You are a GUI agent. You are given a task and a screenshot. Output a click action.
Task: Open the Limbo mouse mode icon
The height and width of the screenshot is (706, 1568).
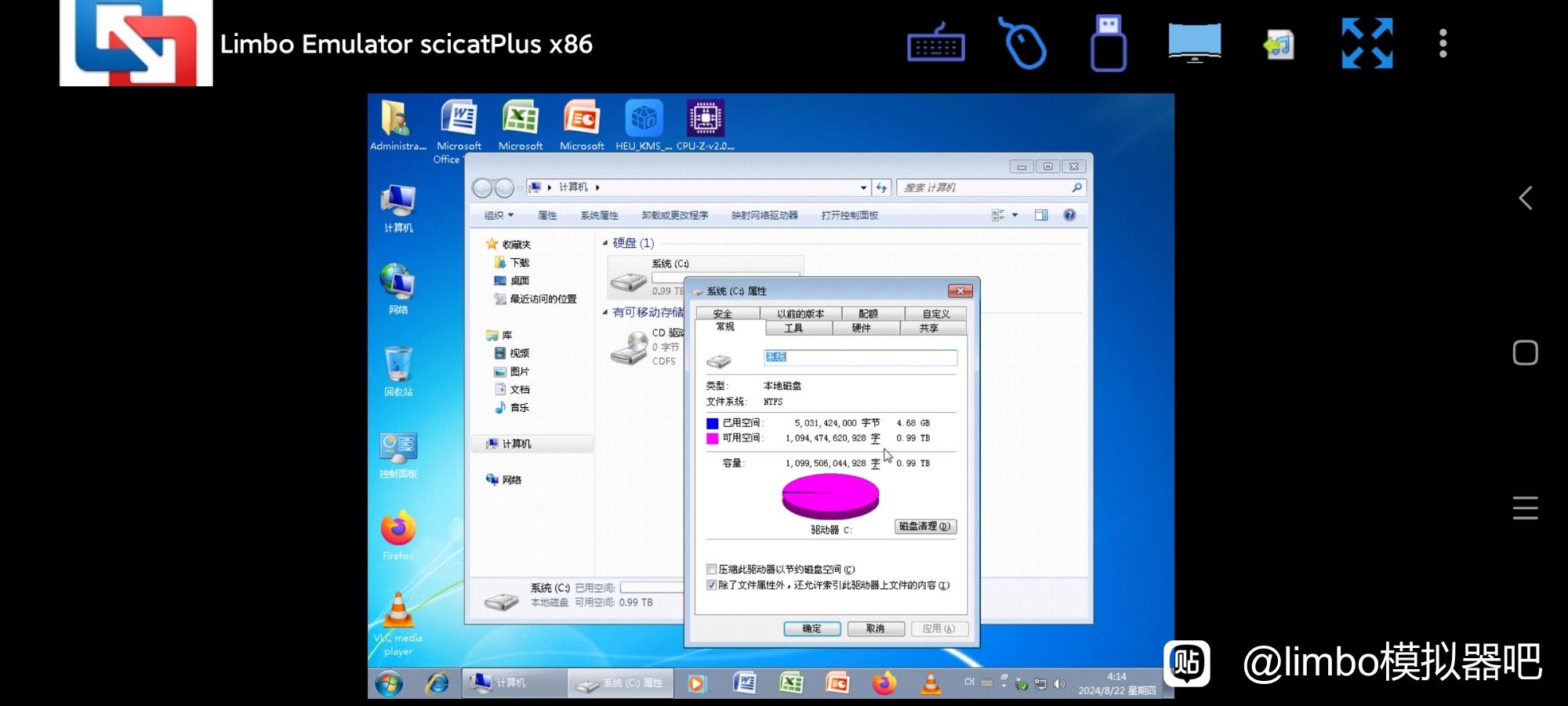(x=1023, y=44)
